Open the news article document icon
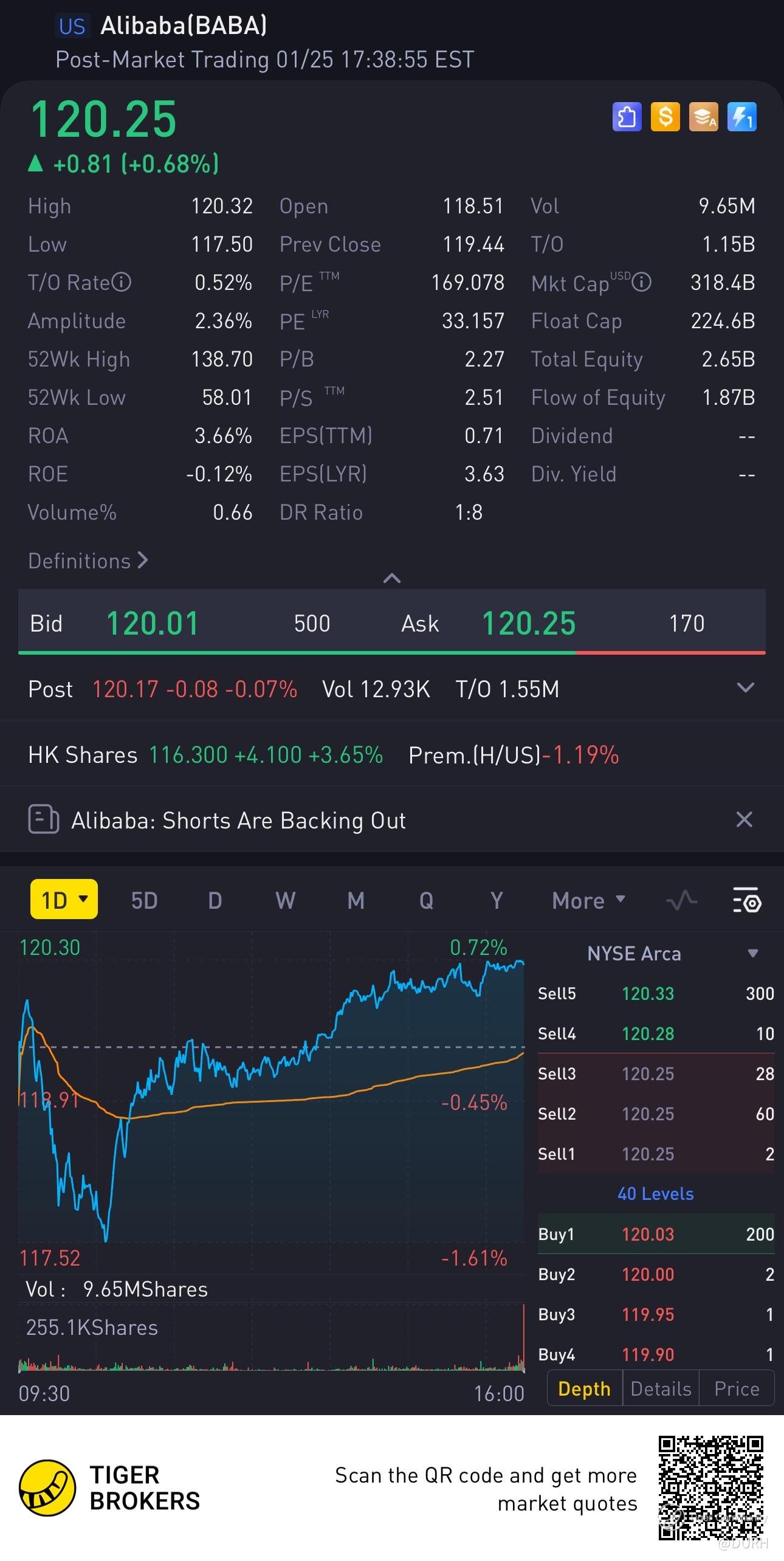The image size is (784, 1561). 44,820
